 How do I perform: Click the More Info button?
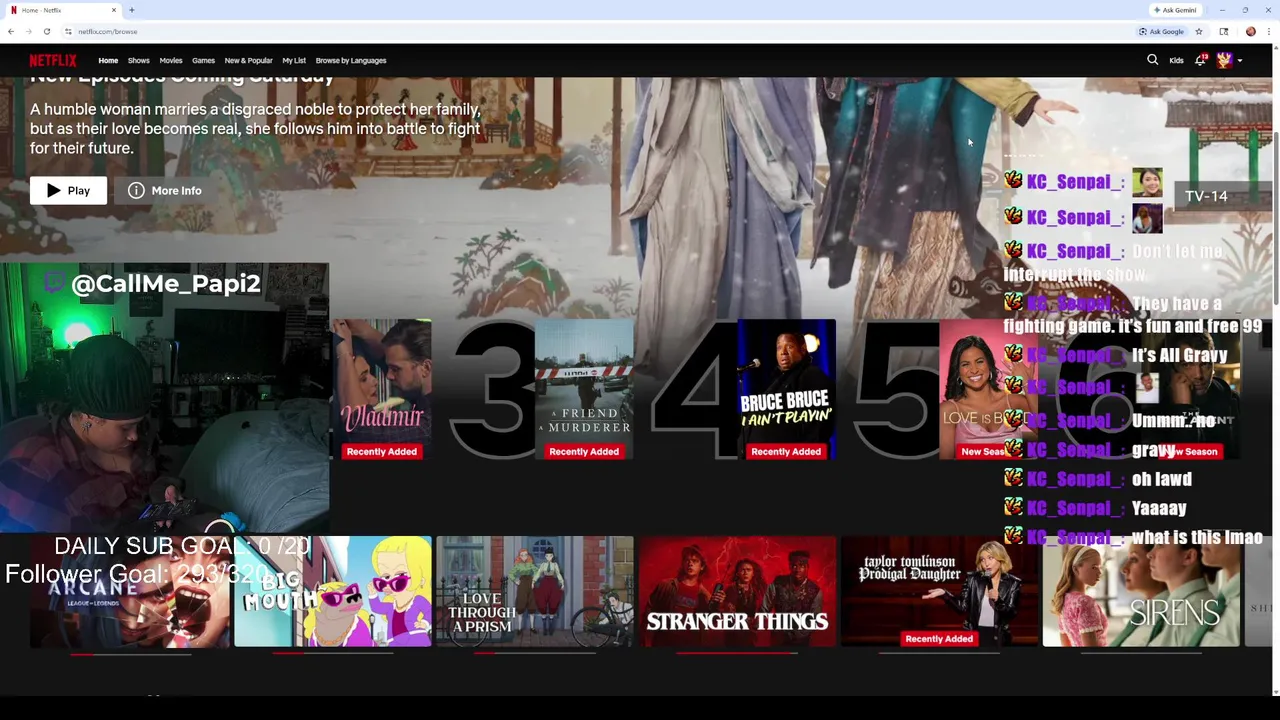(165, 190)
